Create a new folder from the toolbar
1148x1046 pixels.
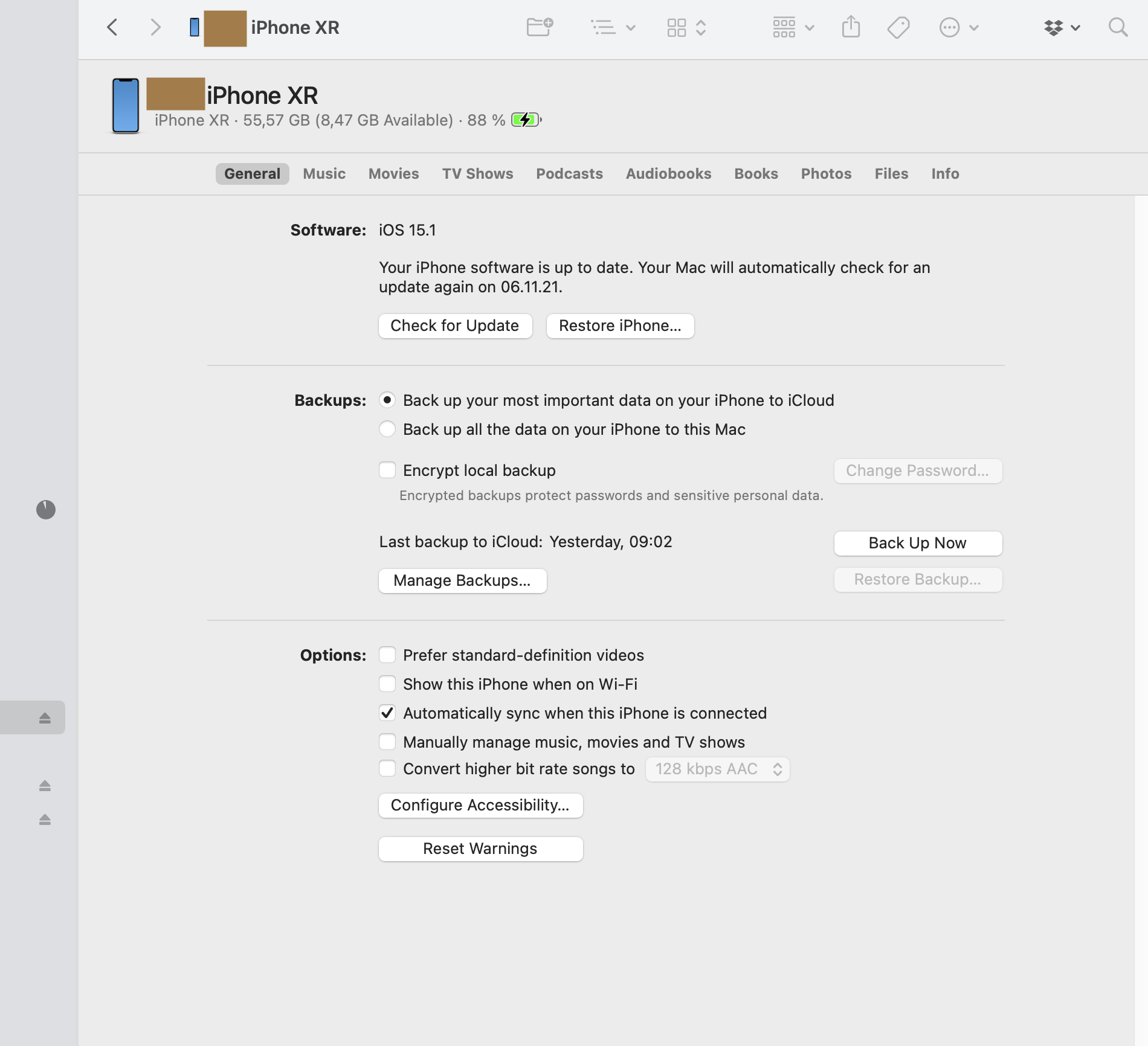[x=540, y=27]
